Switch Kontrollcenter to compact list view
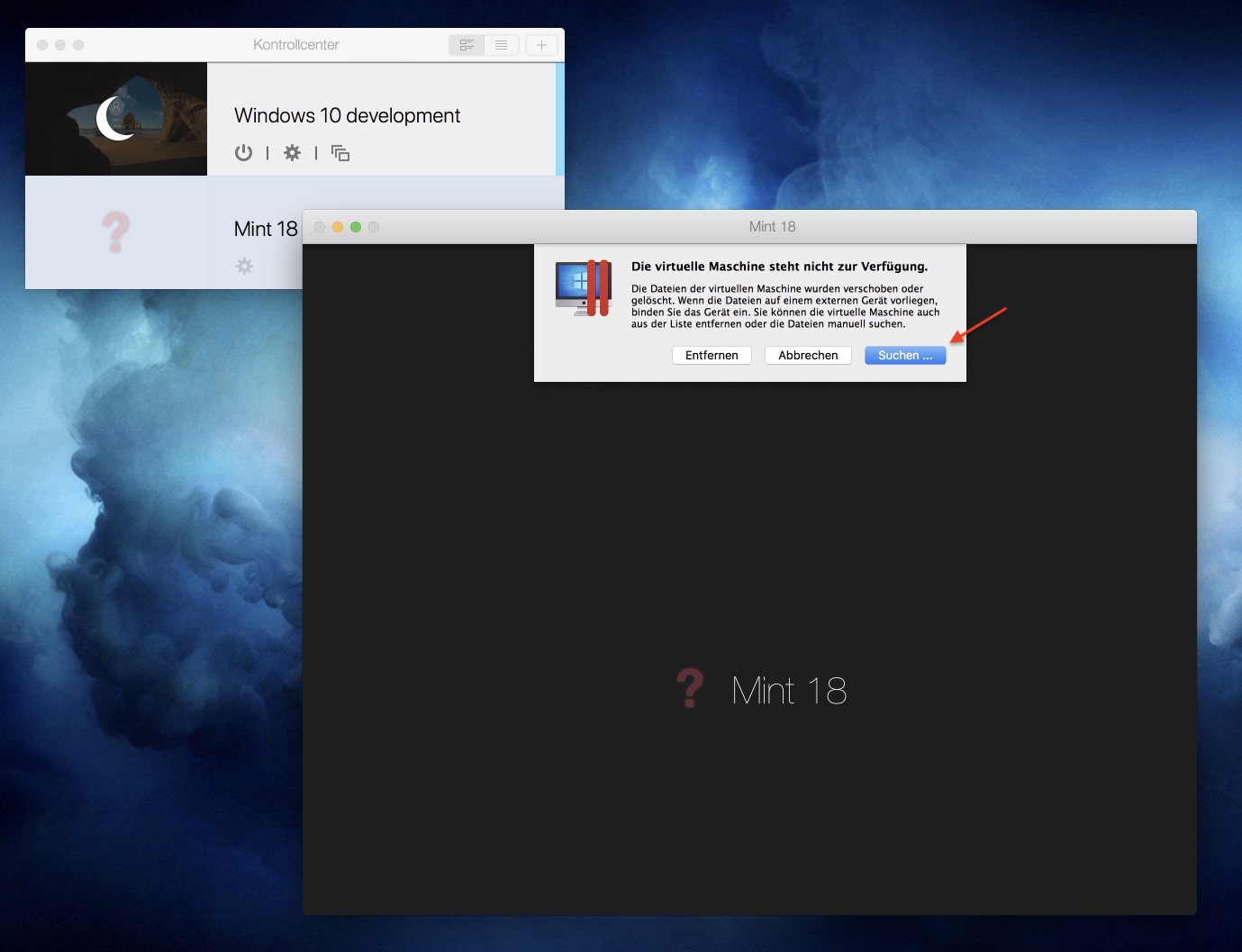This screenshot has width=1242, height=952. (502, 45)
